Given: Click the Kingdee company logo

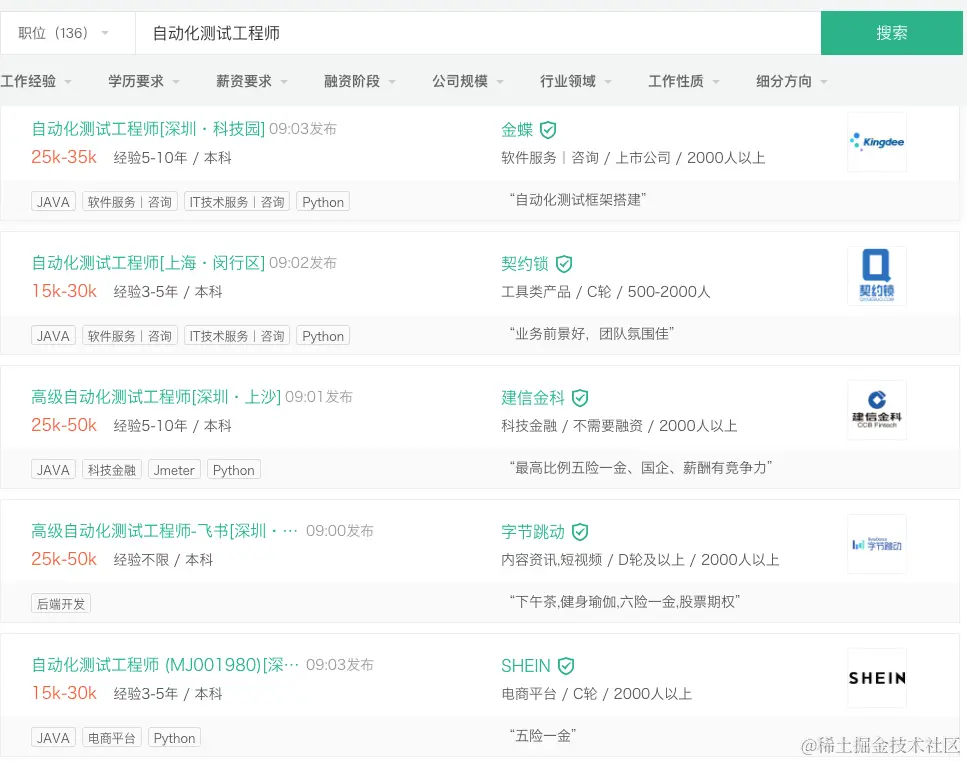Looking at the screenshot, I should pyautogui.click(x=877, y=142).
